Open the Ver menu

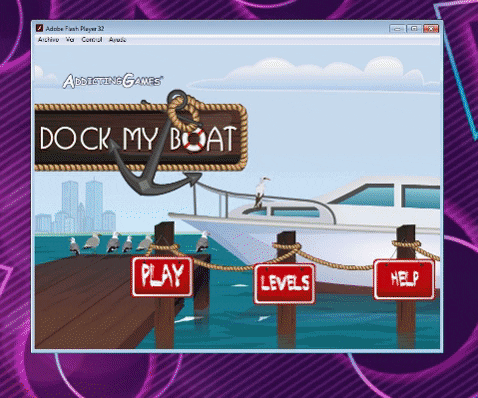(x=70, y=40)
